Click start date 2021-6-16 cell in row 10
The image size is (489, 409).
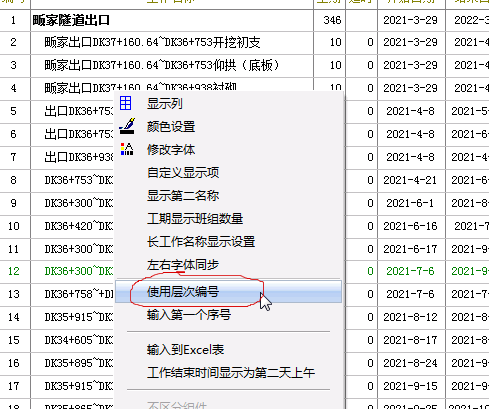410,226
